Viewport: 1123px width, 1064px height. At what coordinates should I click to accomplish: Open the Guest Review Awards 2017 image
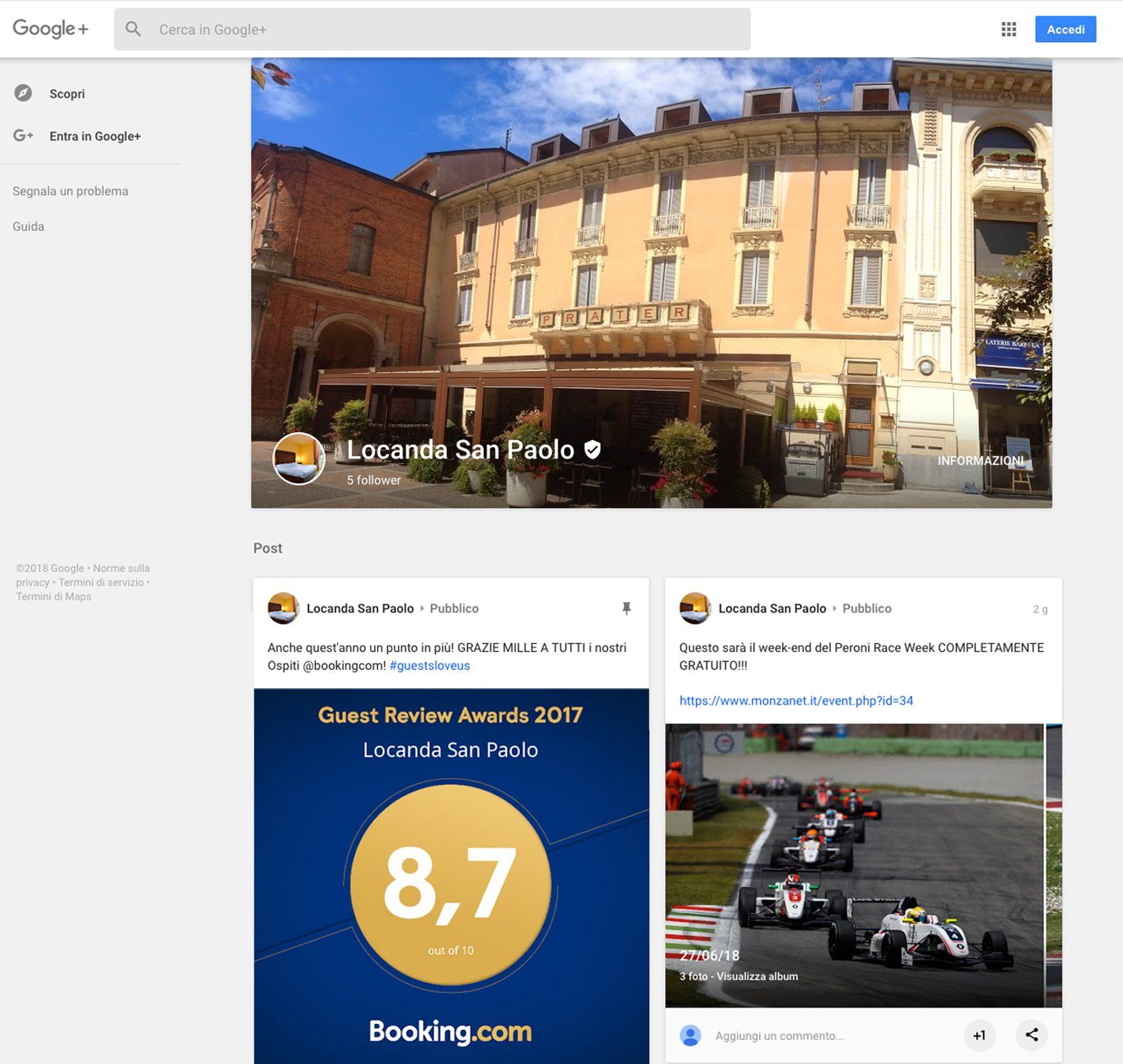[451, 876]
